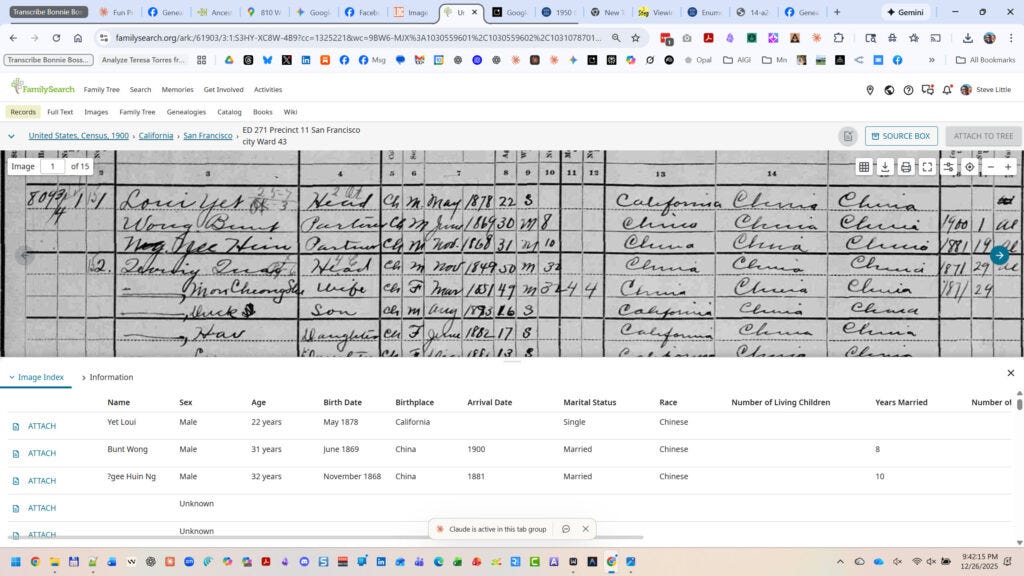1024x576 pixels.
Task: Go to next image with blue arrow
Action: [999, 255]
